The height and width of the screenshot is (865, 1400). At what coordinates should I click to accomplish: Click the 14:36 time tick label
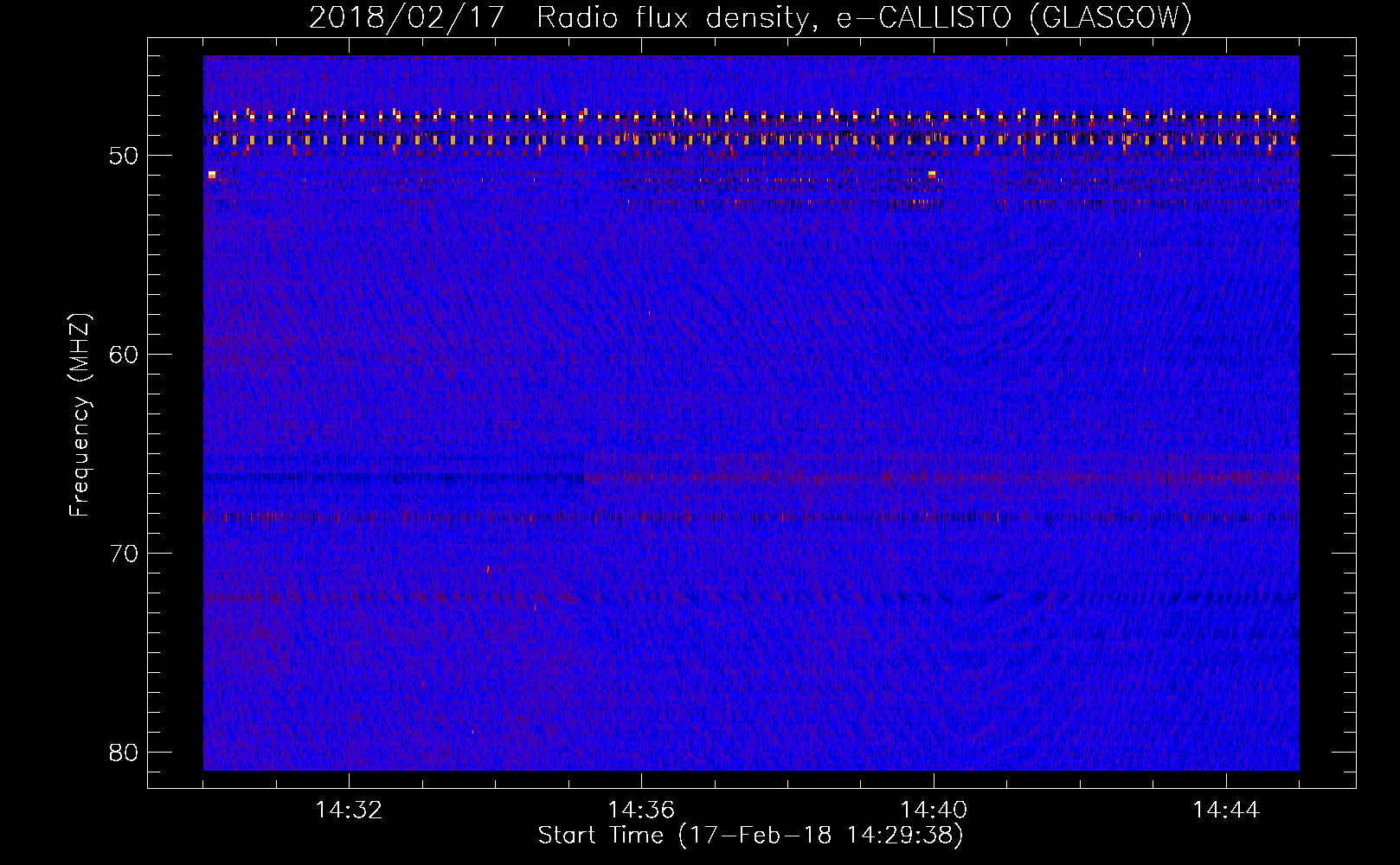tap(641, 811)
